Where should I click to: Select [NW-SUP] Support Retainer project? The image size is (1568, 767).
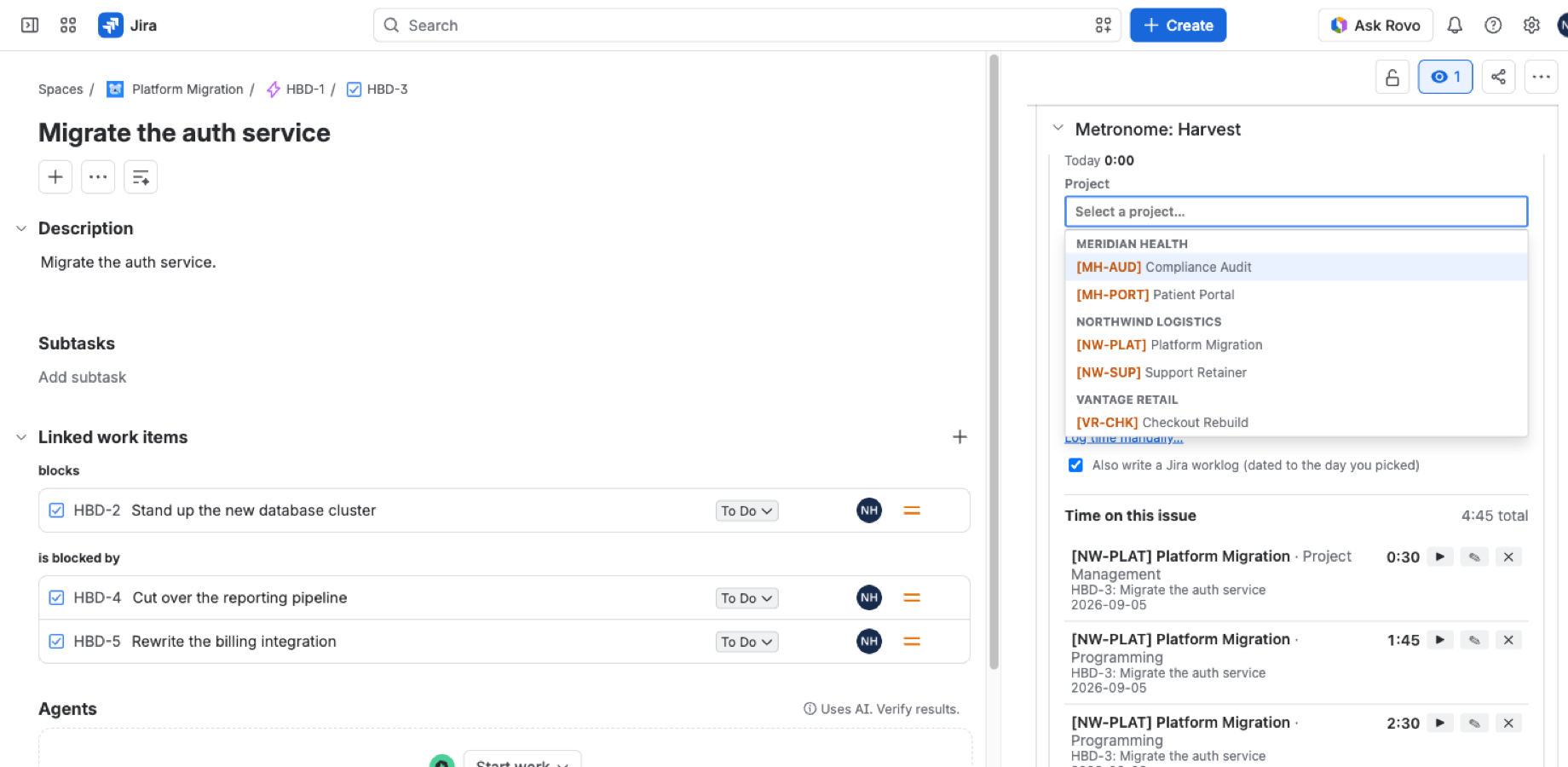(x=1296, y=372)
